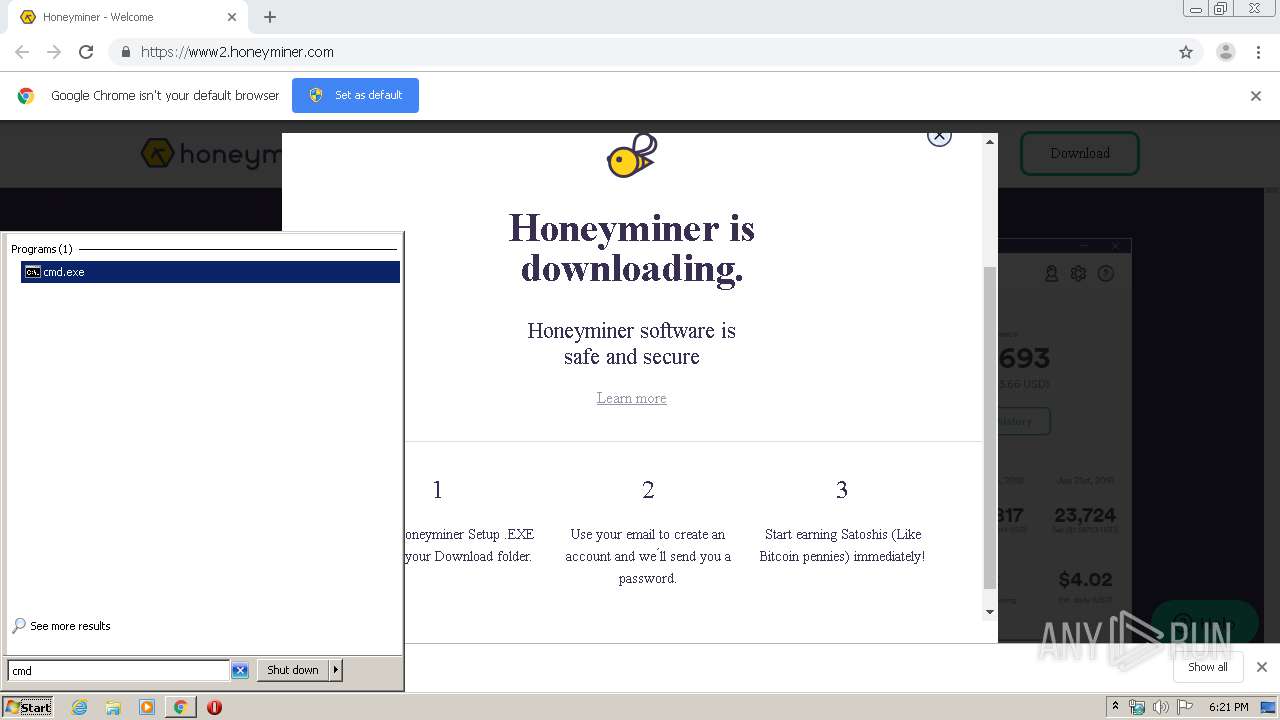Click the profile icon in Honeyminer app preview
The image size is (1280, 720).
(x=1052, y=273)
